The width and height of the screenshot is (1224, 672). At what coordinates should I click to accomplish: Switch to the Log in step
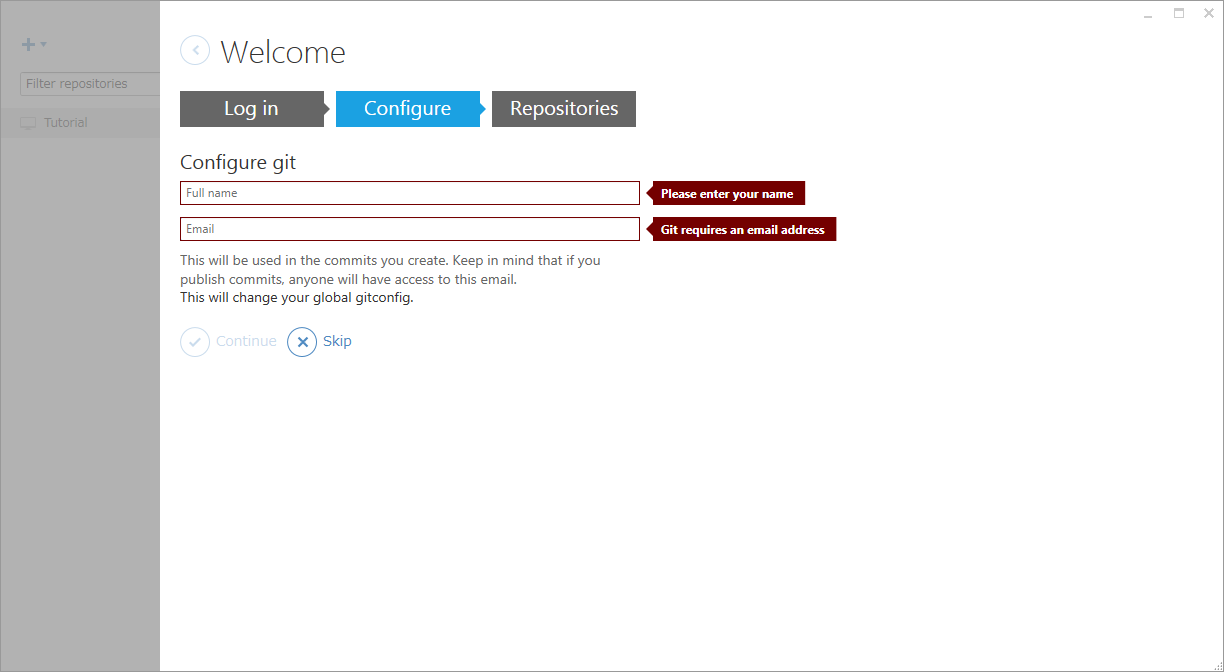252,109
